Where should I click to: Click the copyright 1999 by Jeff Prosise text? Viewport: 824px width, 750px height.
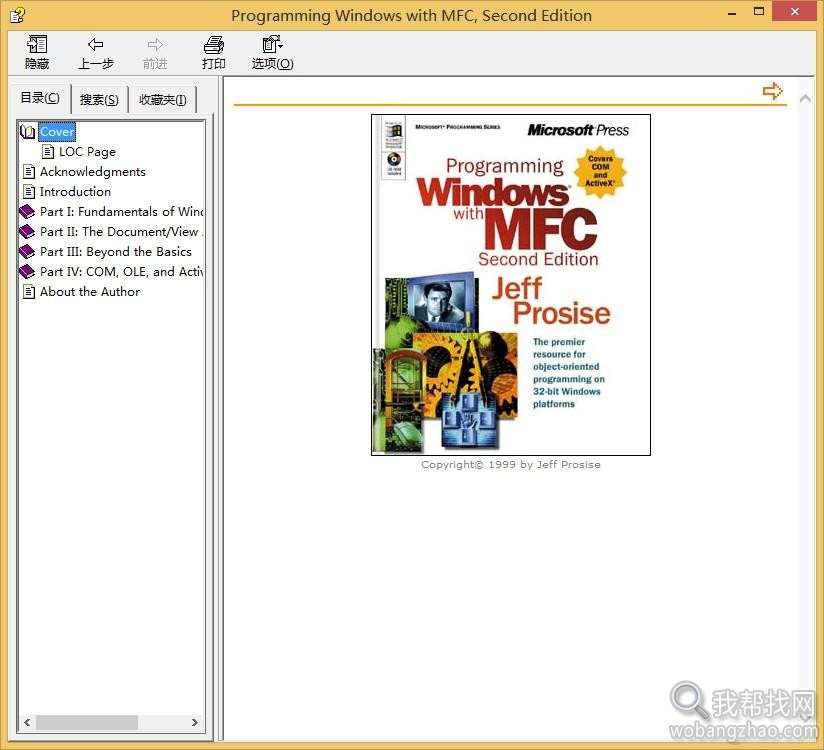coord(511,465)
